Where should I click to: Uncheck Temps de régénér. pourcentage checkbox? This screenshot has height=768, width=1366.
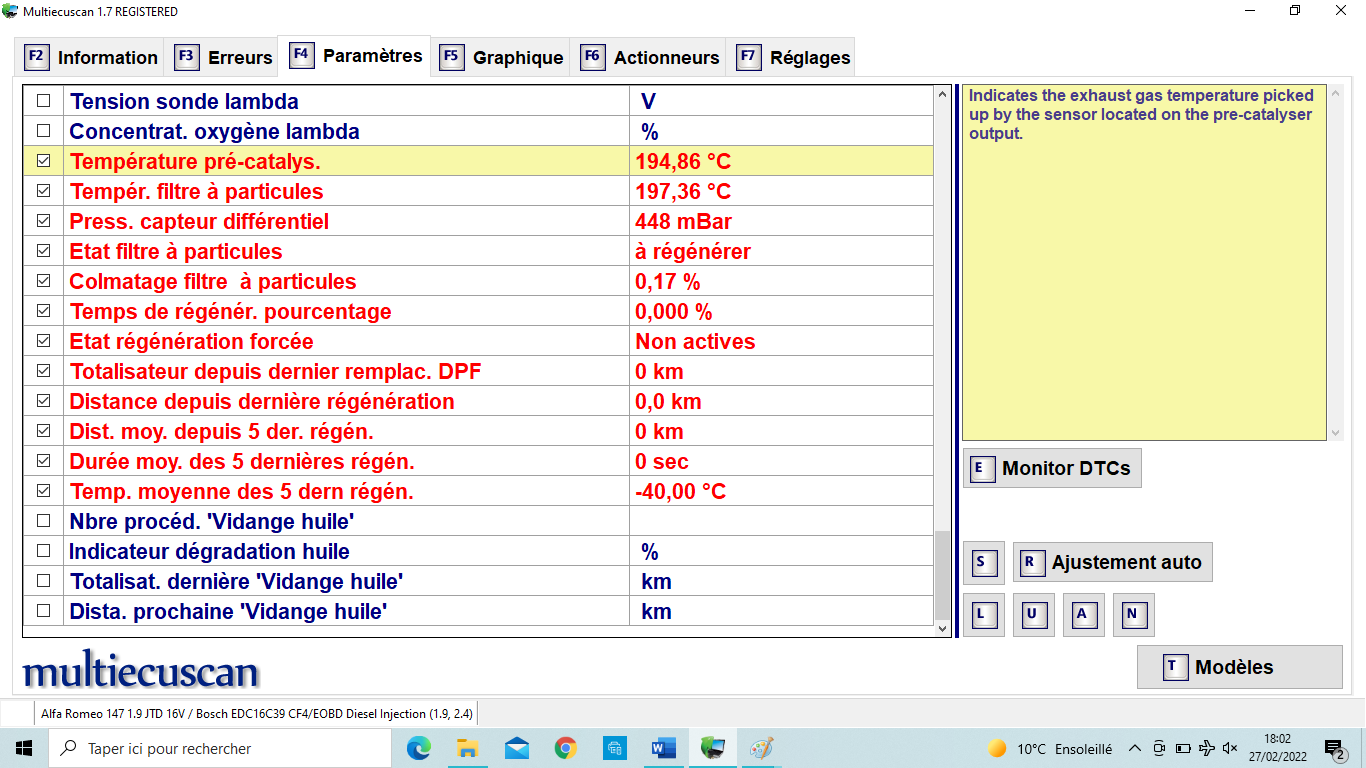[x=43, y=311]
